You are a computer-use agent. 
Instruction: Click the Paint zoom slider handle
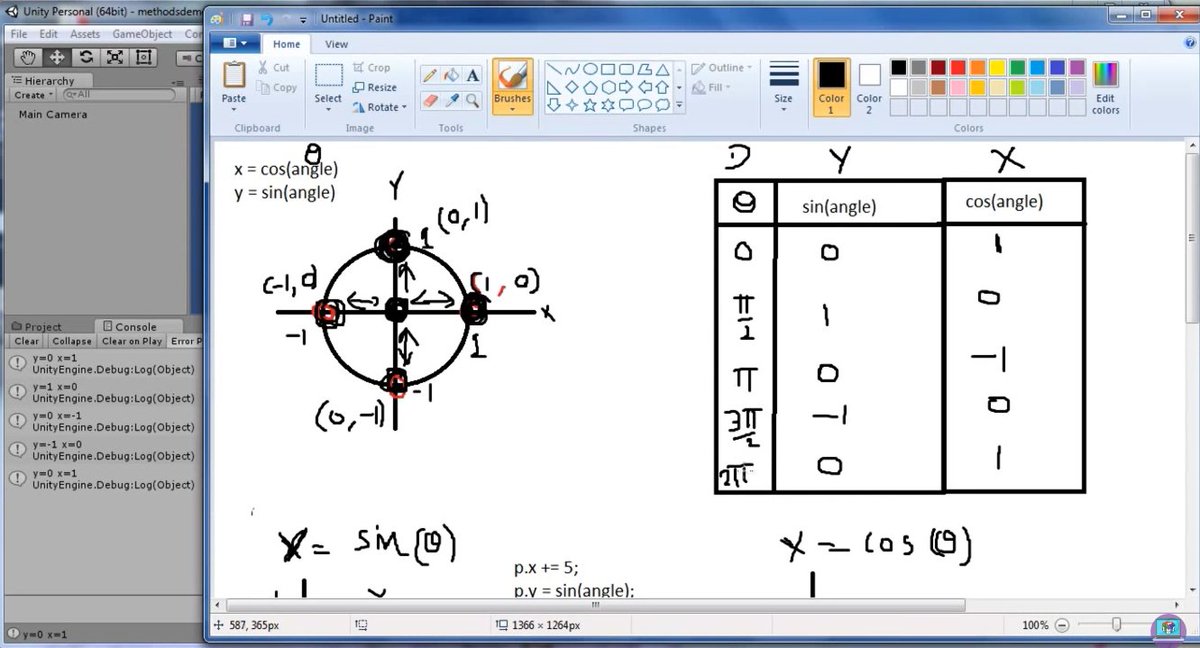[1116, 625]
